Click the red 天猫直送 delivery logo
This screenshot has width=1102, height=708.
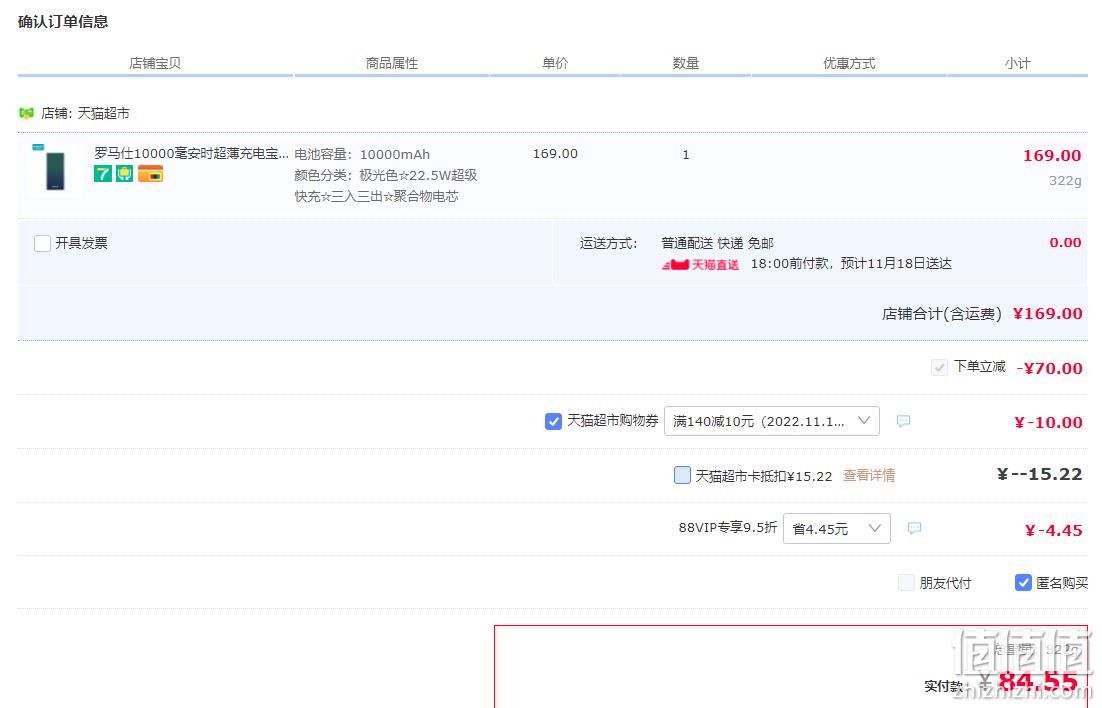pyautogui.click(x=701, y=264)
